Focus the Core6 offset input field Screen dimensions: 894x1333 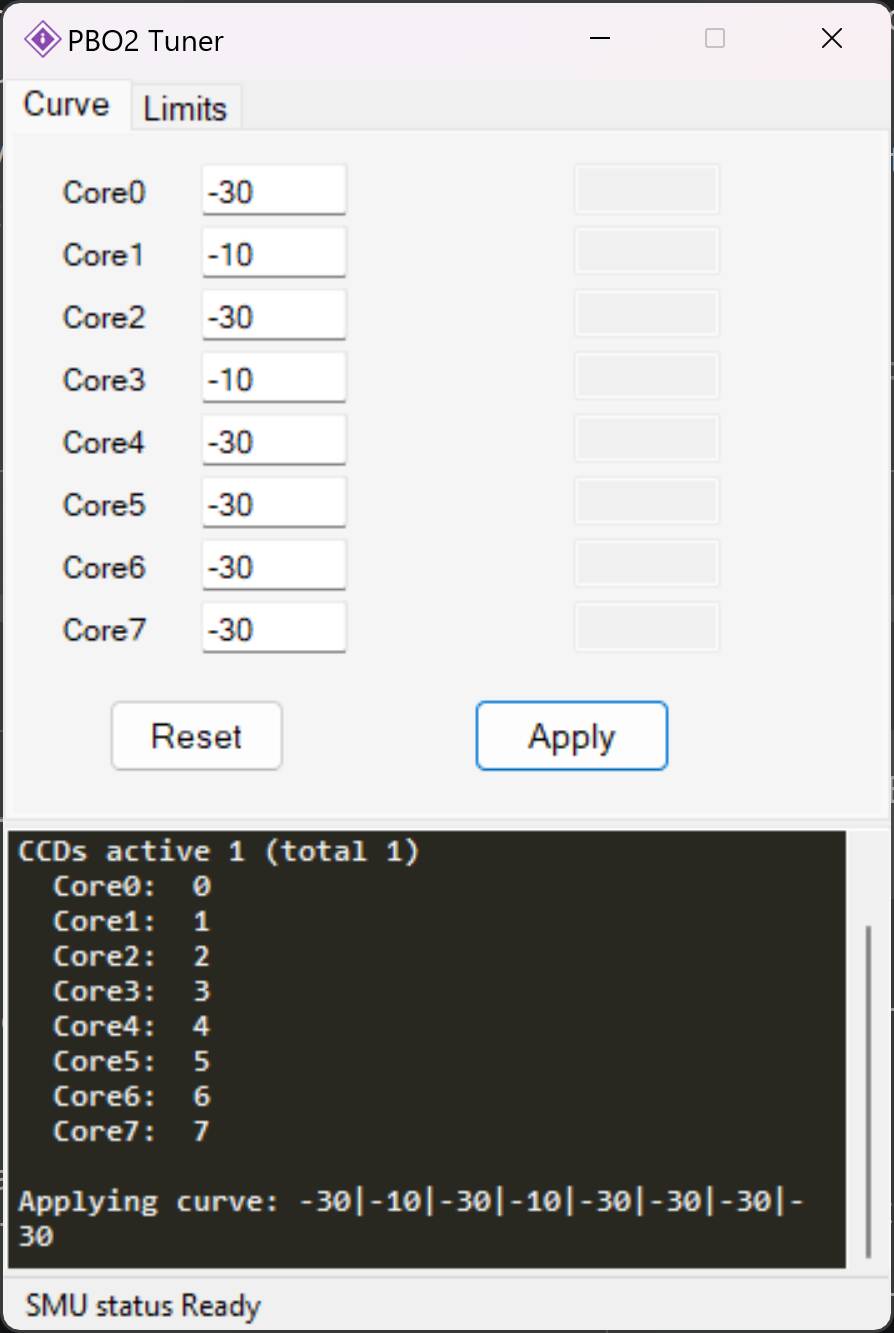tap(274, 565)
